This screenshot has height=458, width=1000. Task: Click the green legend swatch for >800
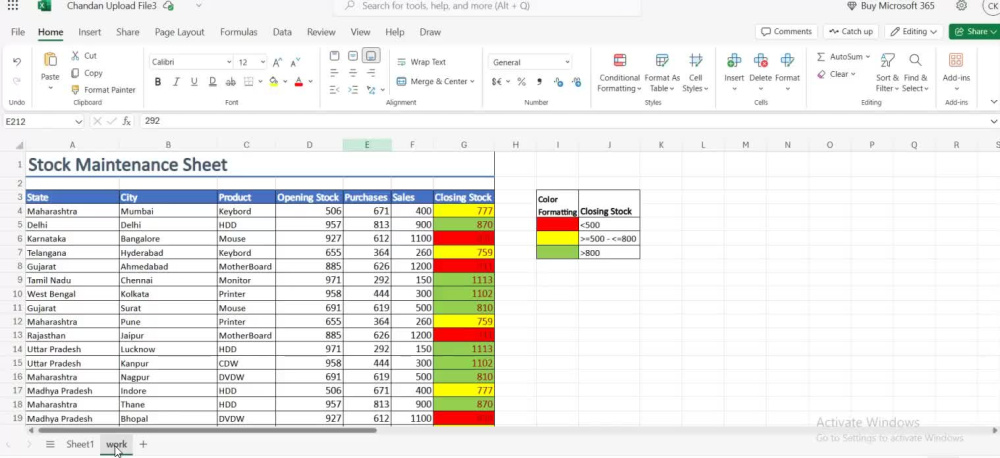[x=557, y=253]
